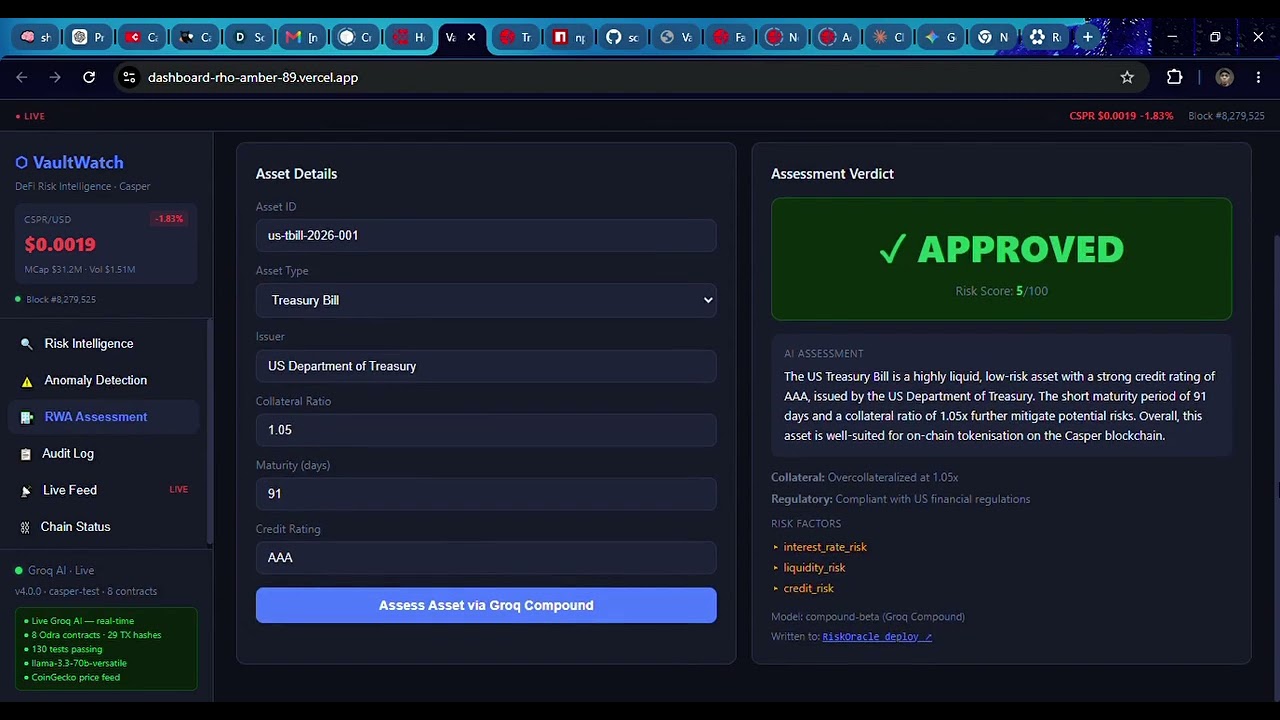Image resolution: width=1280 pixels, height=720 pixels.
Task: Go back with the browser back arrow
Action: (22, 77)
